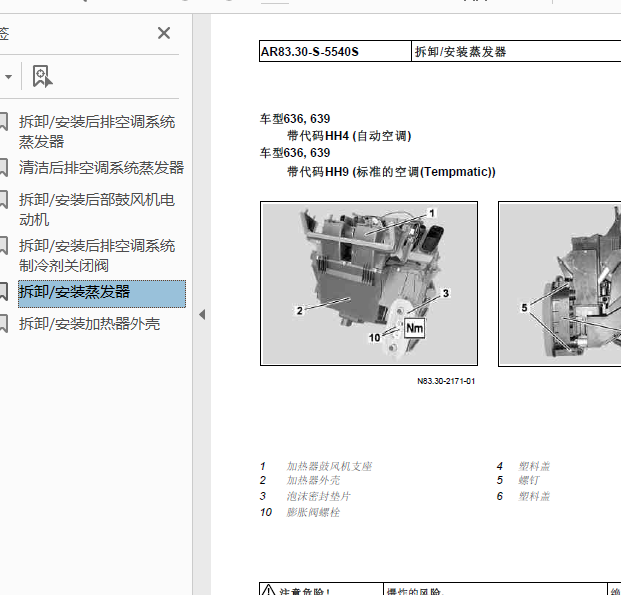Image resolution: width=621 pixels, height=595 pixels.
Task: Click the warning triangle icon at the bottom
Action: [268, 590]
